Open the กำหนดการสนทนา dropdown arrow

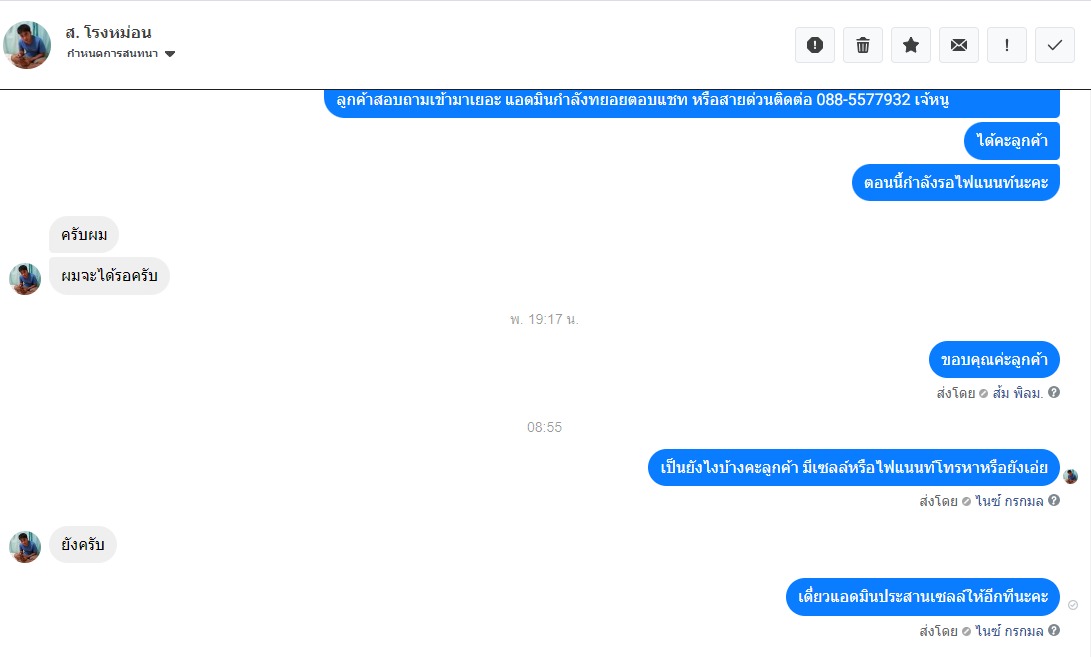pos(170,54)
